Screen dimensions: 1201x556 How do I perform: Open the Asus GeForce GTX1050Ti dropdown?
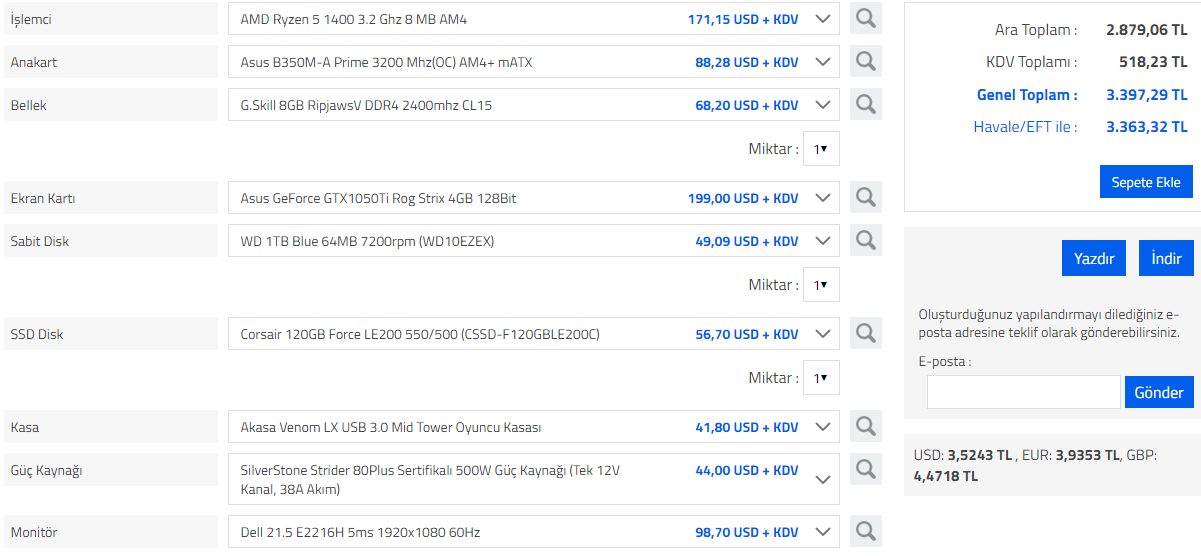pos(534,198)
